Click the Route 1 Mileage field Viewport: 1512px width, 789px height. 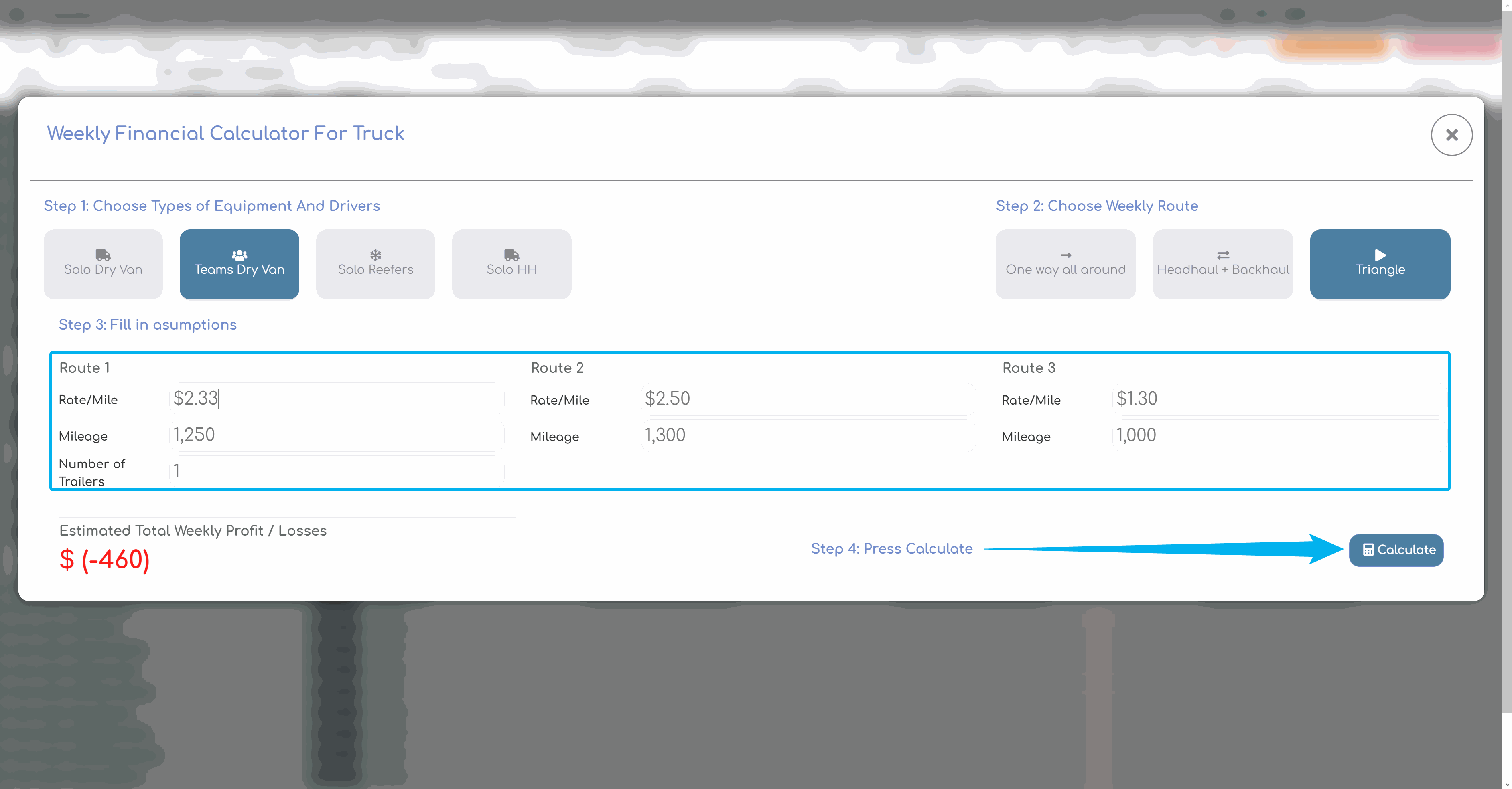[337, 435]
